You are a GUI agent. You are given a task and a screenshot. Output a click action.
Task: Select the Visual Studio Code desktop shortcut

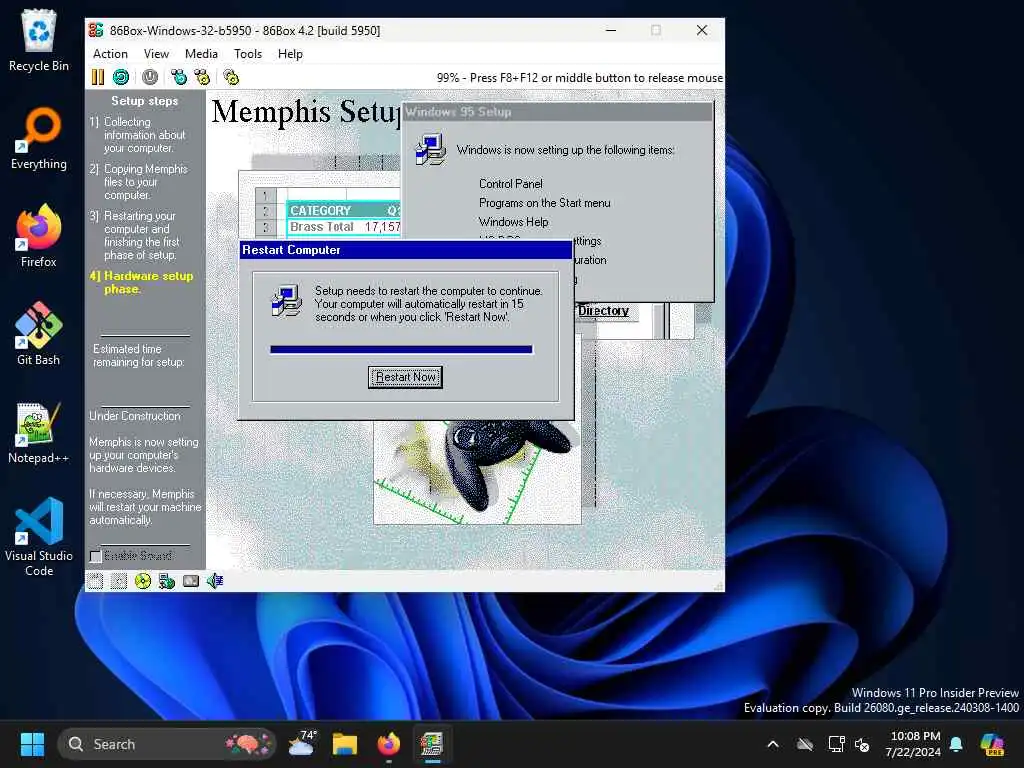pyautogui.click(x=39, y=537)
